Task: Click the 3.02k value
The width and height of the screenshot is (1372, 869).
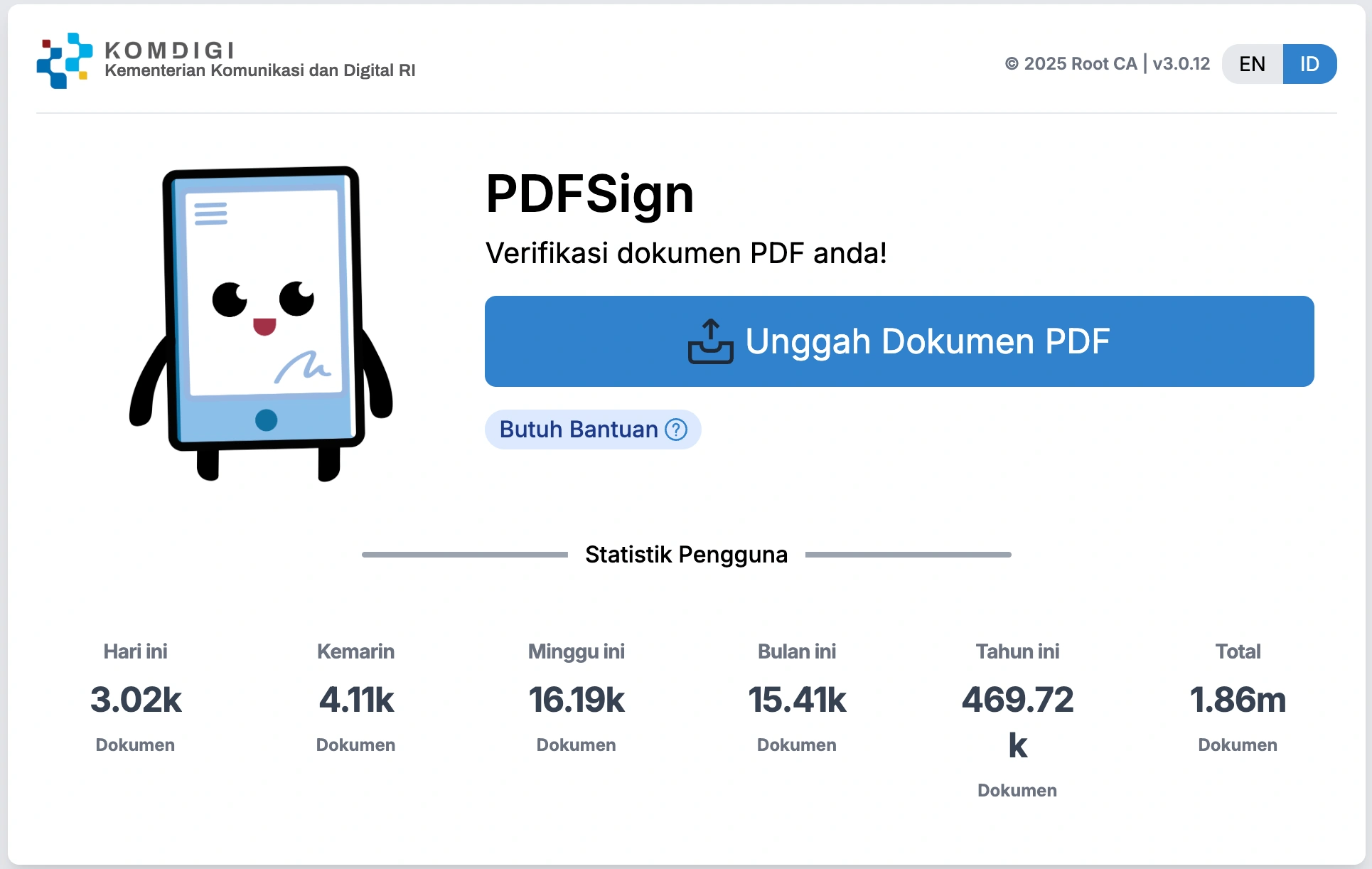Action: (136, 700)
